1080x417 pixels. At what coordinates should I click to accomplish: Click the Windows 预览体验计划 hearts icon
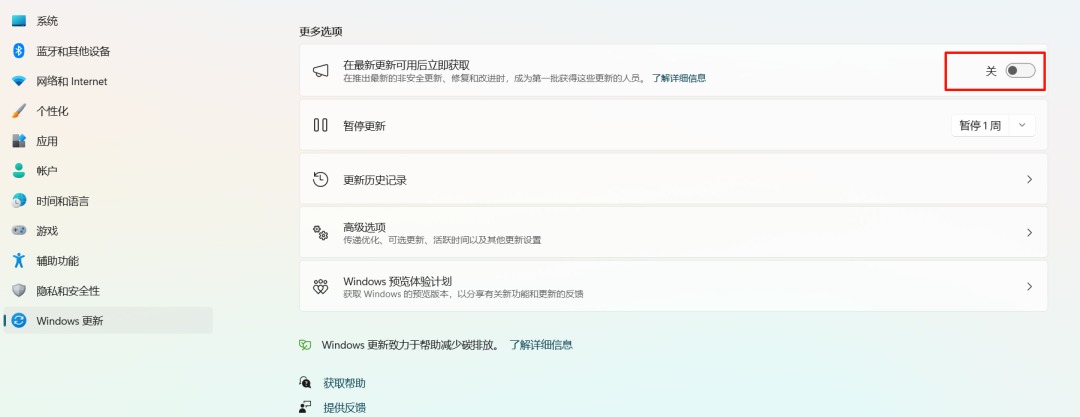tap(320, 286)
